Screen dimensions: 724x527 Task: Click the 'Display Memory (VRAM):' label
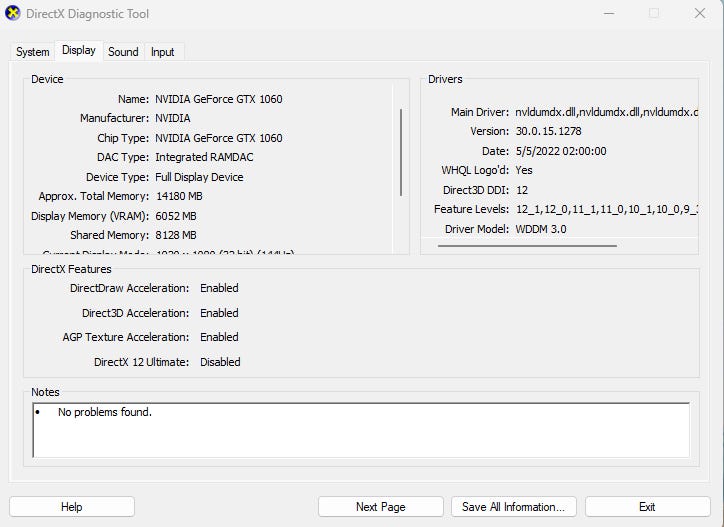pos(90,216)
